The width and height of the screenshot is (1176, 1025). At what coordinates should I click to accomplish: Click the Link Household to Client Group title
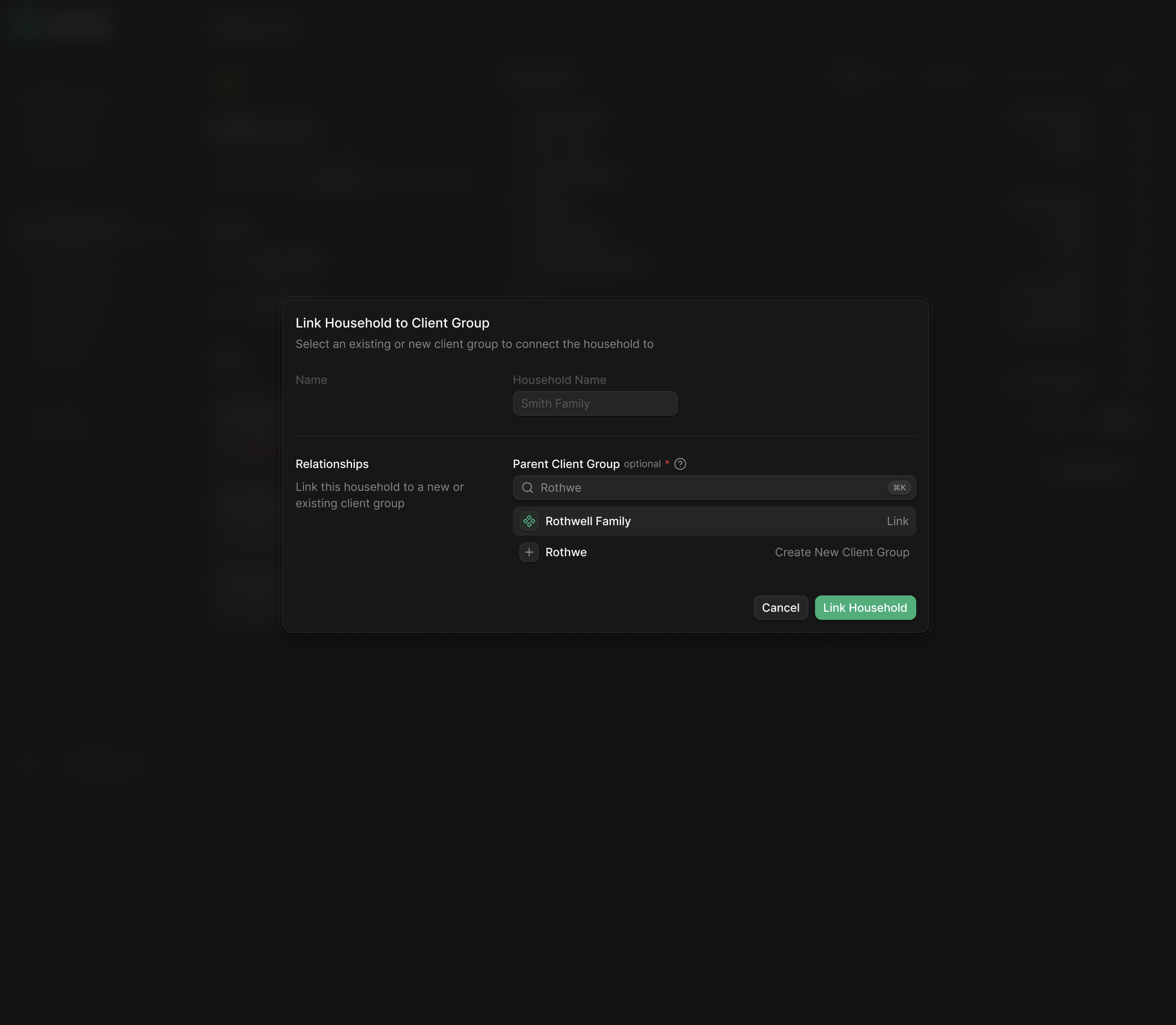coord(392,323)
